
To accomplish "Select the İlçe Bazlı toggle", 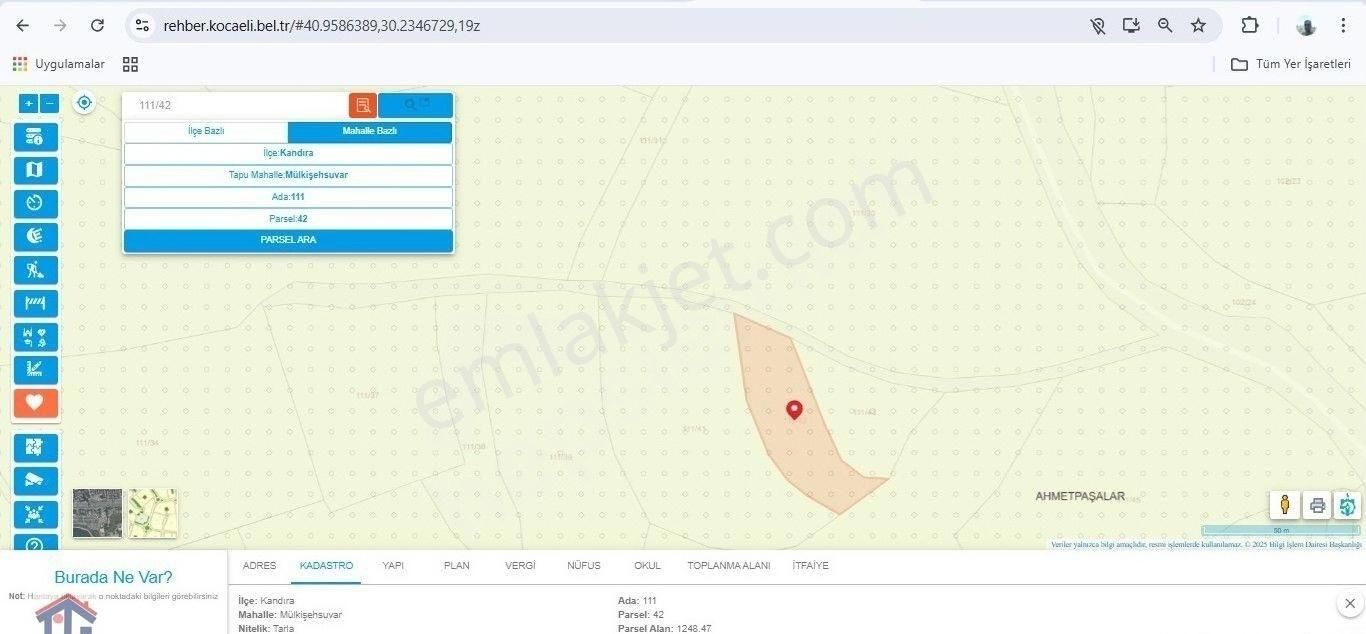I will 206,132.
